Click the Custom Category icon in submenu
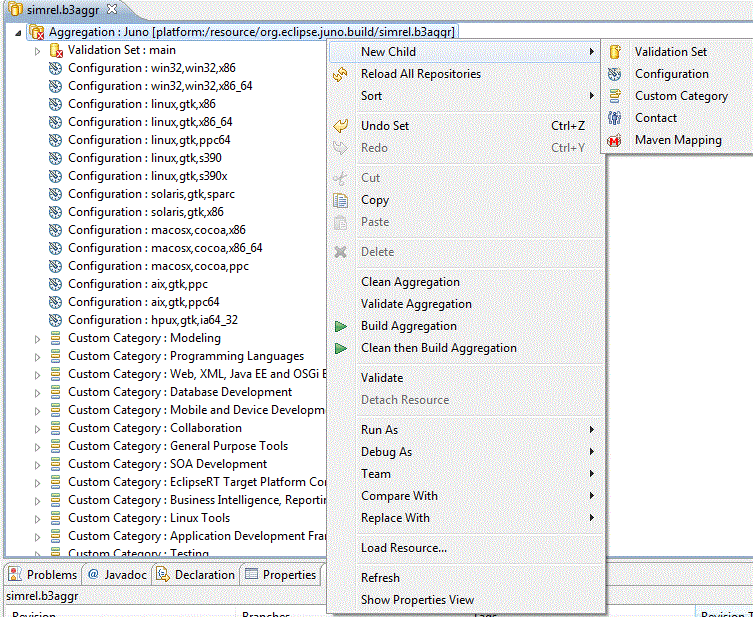Viewport: 753px width, 617px height. (x=615, y=96)
